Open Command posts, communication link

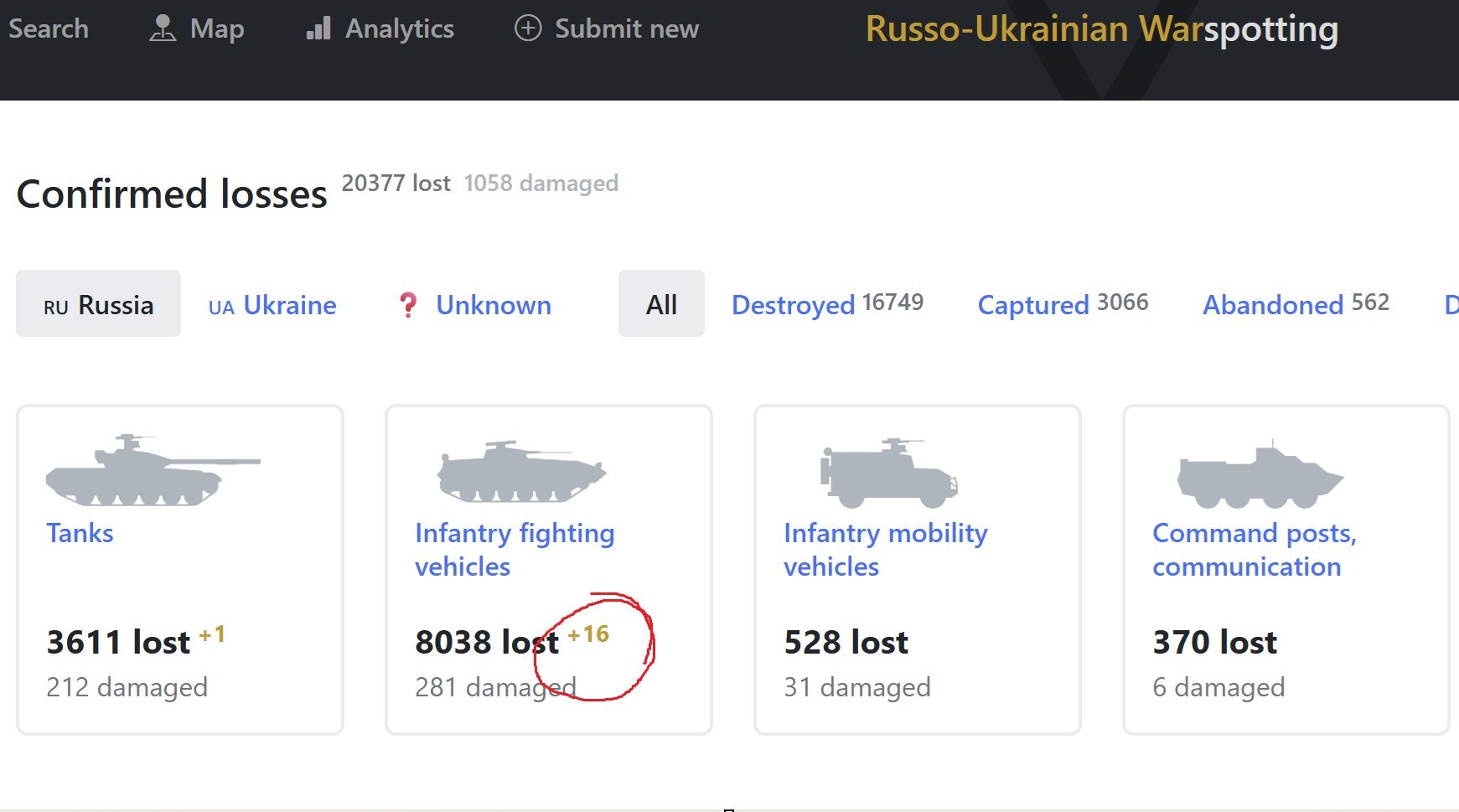[x=1254, y=550]
